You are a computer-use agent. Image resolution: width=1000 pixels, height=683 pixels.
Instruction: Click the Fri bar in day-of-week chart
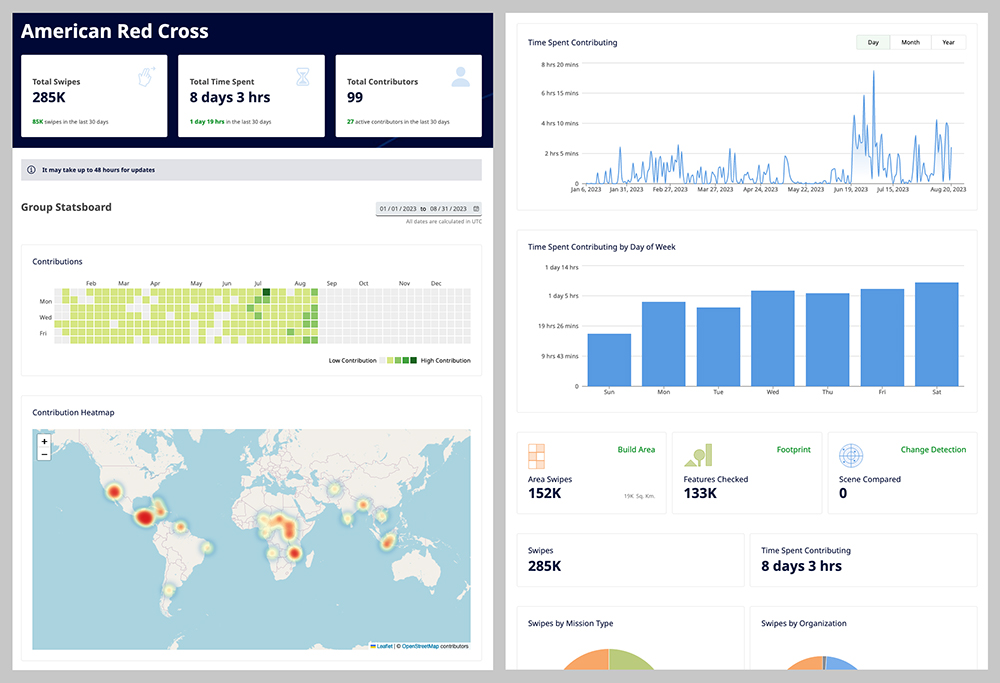882,337
